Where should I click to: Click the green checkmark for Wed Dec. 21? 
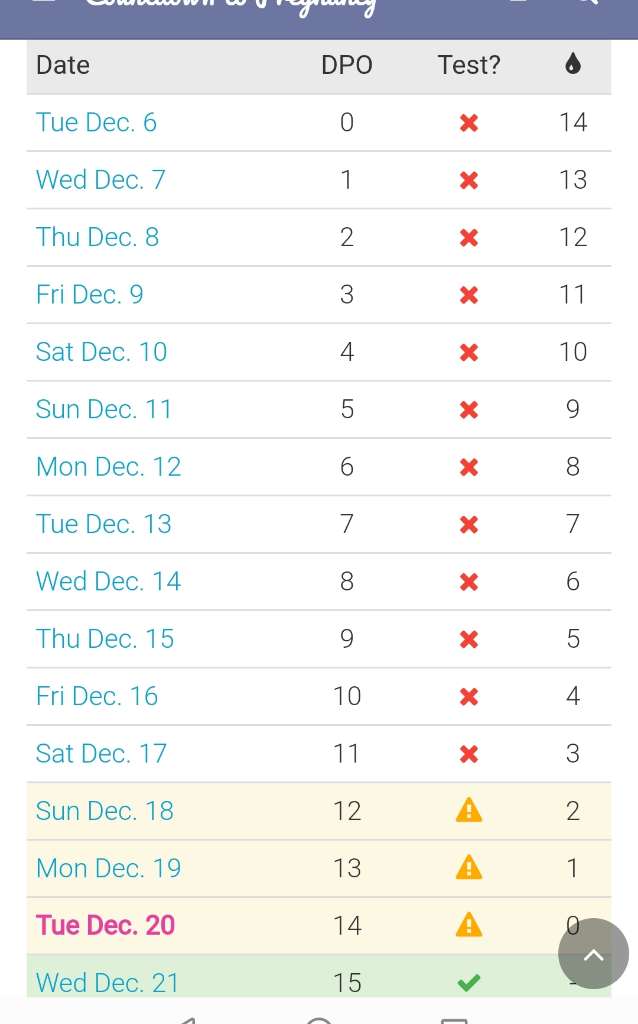tap(468, 983)
